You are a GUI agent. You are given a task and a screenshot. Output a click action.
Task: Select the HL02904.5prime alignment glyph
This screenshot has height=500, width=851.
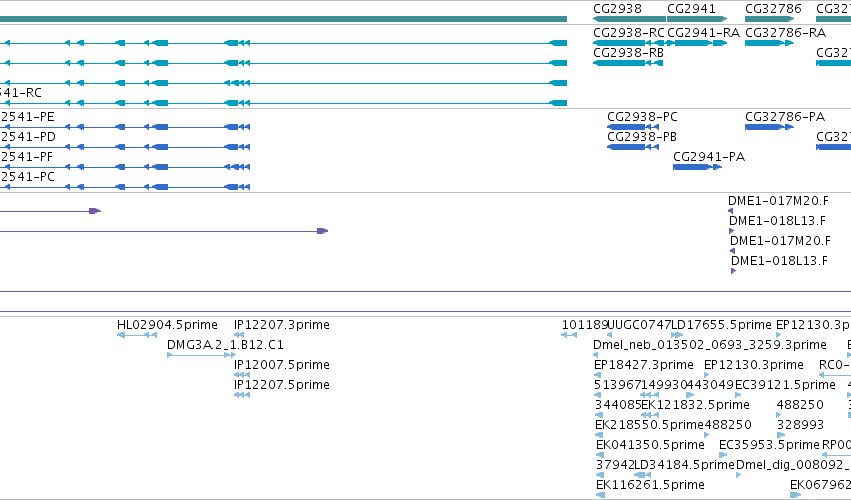point(137,335)
